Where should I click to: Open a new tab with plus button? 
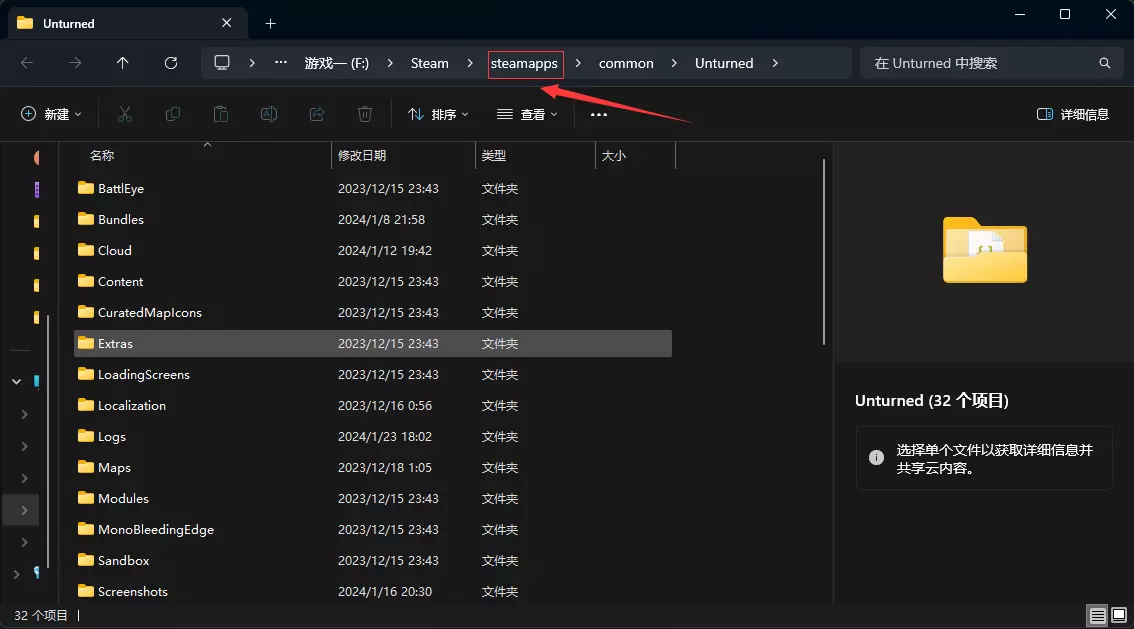click(x=270, y=24)
